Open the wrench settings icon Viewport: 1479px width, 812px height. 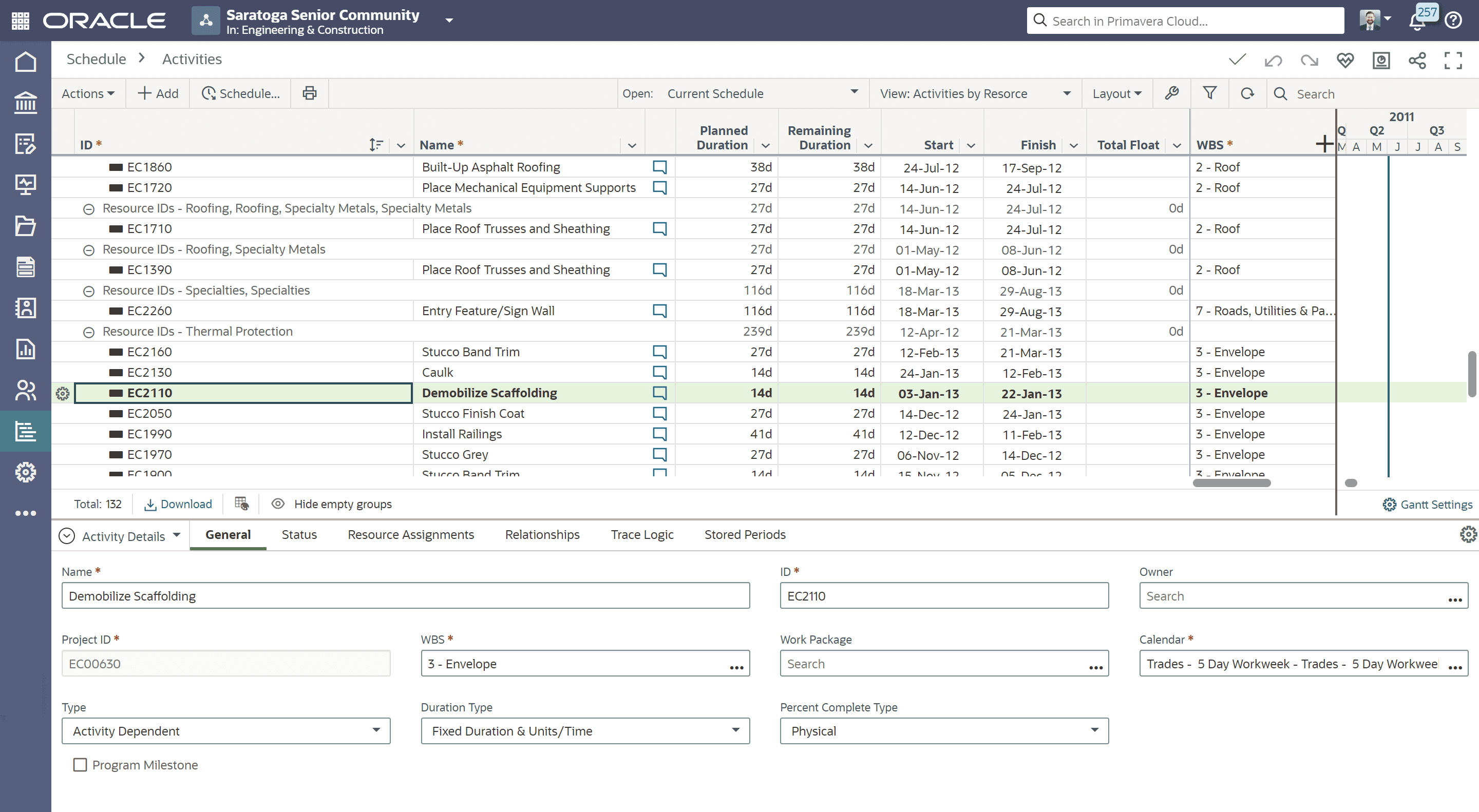[1172, 93]
